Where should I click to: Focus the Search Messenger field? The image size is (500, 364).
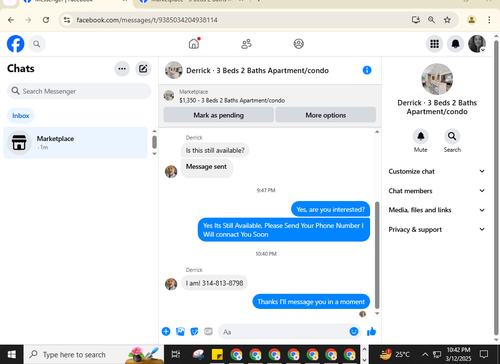coord(79,91)
